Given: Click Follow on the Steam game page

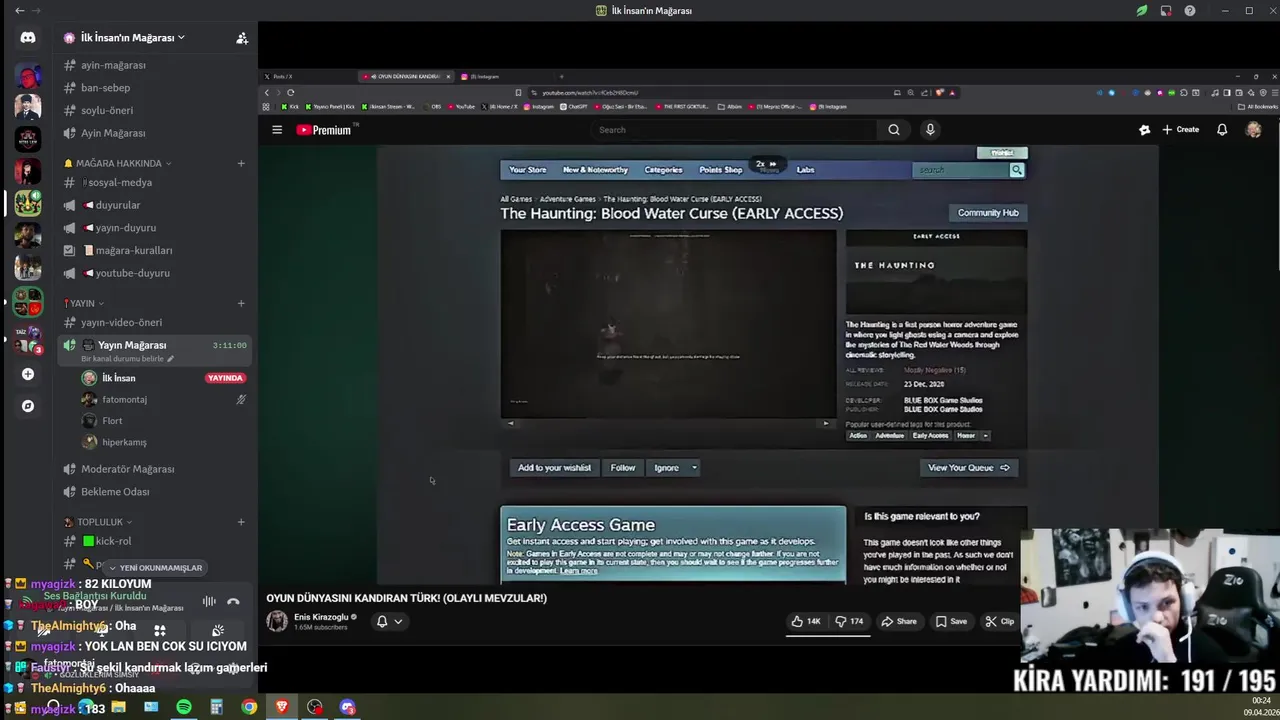Looking at the screenshot, I should (623, 468).
